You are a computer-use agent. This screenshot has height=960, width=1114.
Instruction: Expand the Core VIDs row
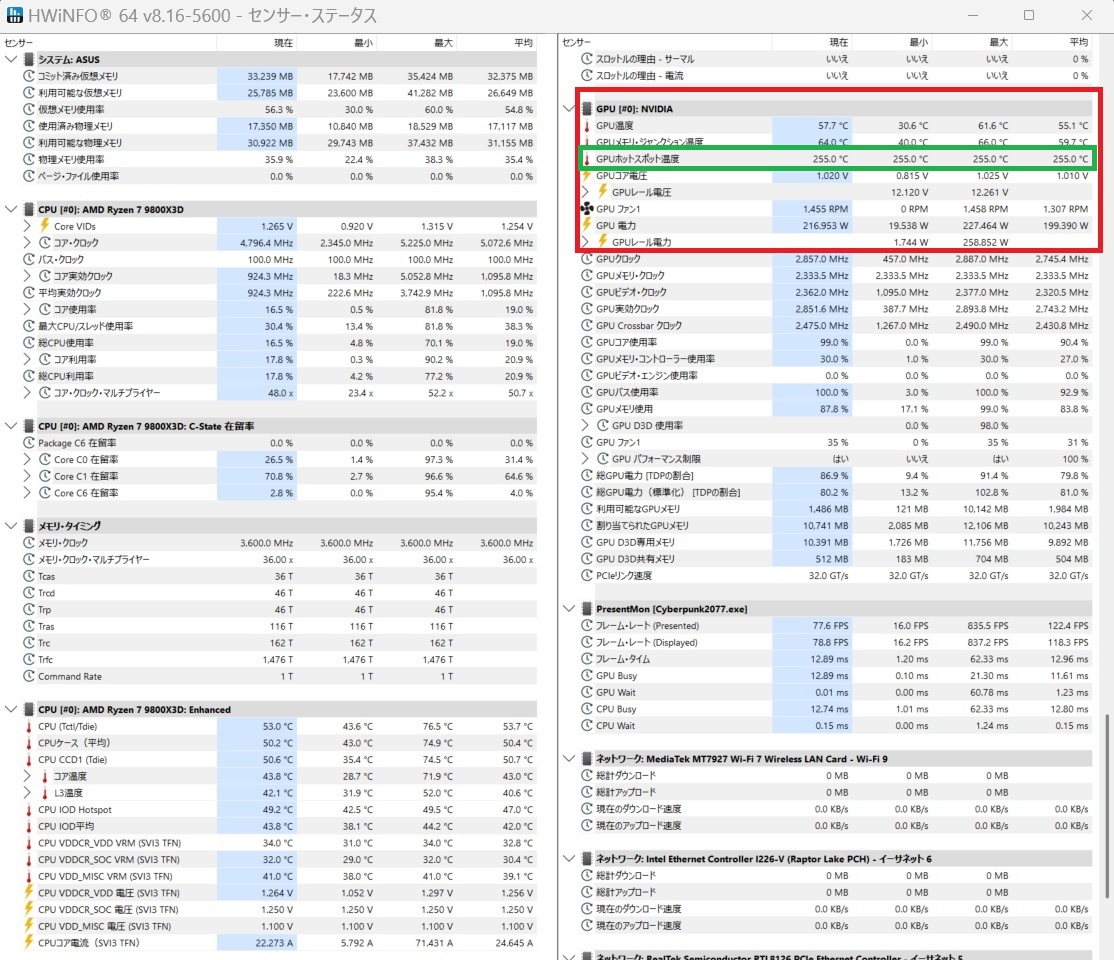pyautogui.click(x=27, y=226)
